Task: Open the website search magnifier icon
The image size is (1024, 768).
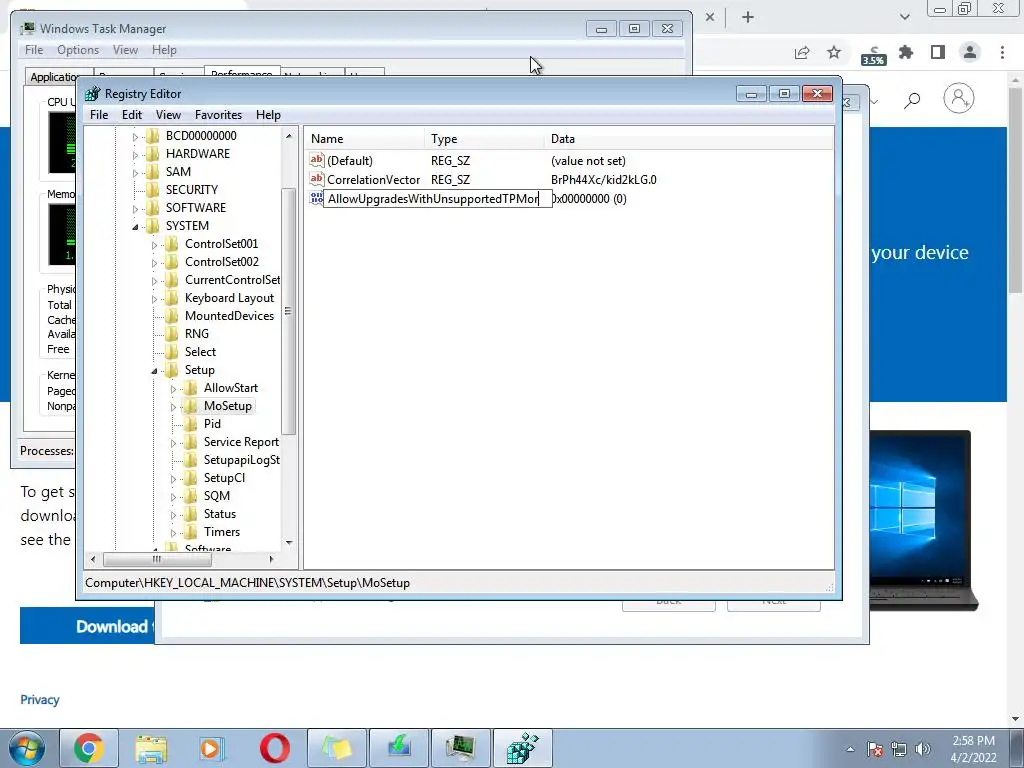Action: tap(912, 100)
